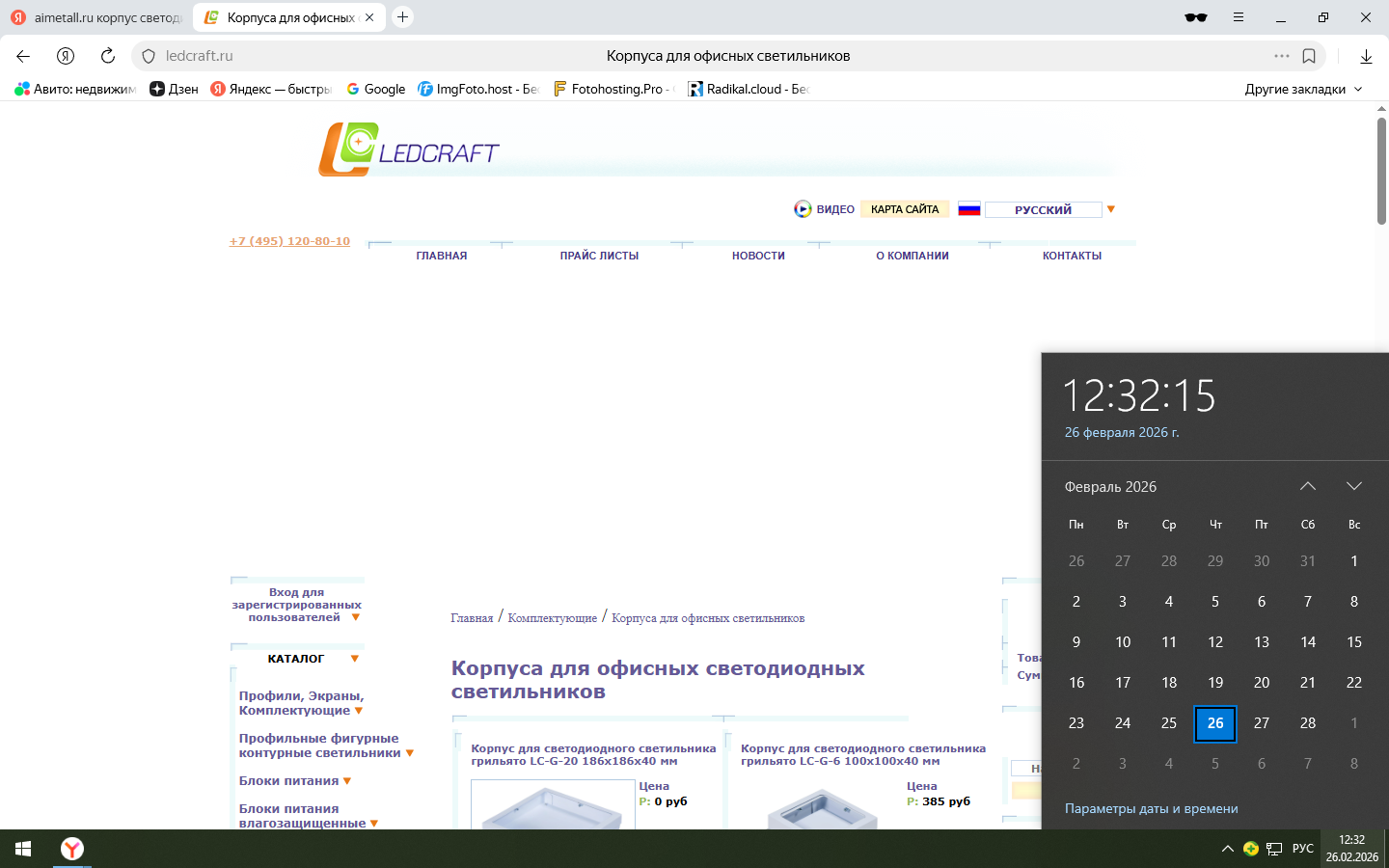1389x868 pixels.
Task: Open the downloads arrow icon
Action: pos(1366,56)
